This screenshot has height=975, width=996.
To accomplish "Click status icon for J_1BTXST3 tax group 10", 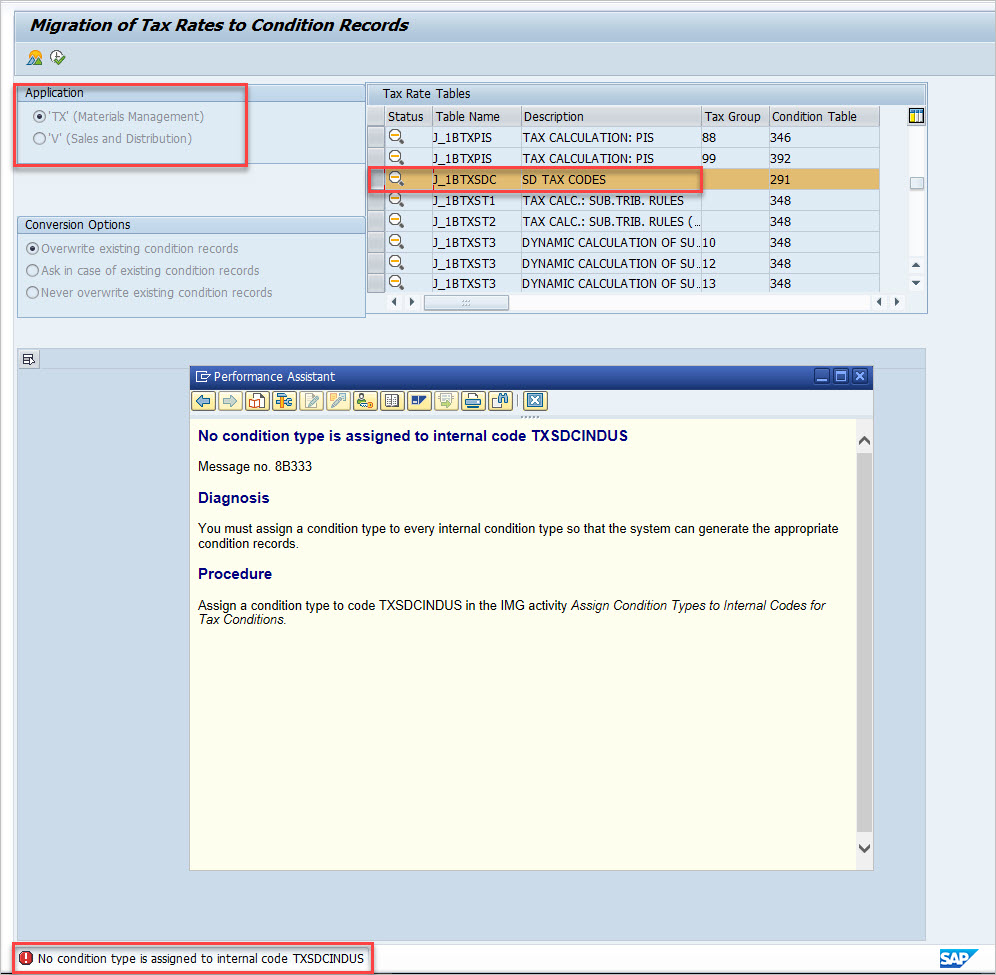I will coord(396,242).
